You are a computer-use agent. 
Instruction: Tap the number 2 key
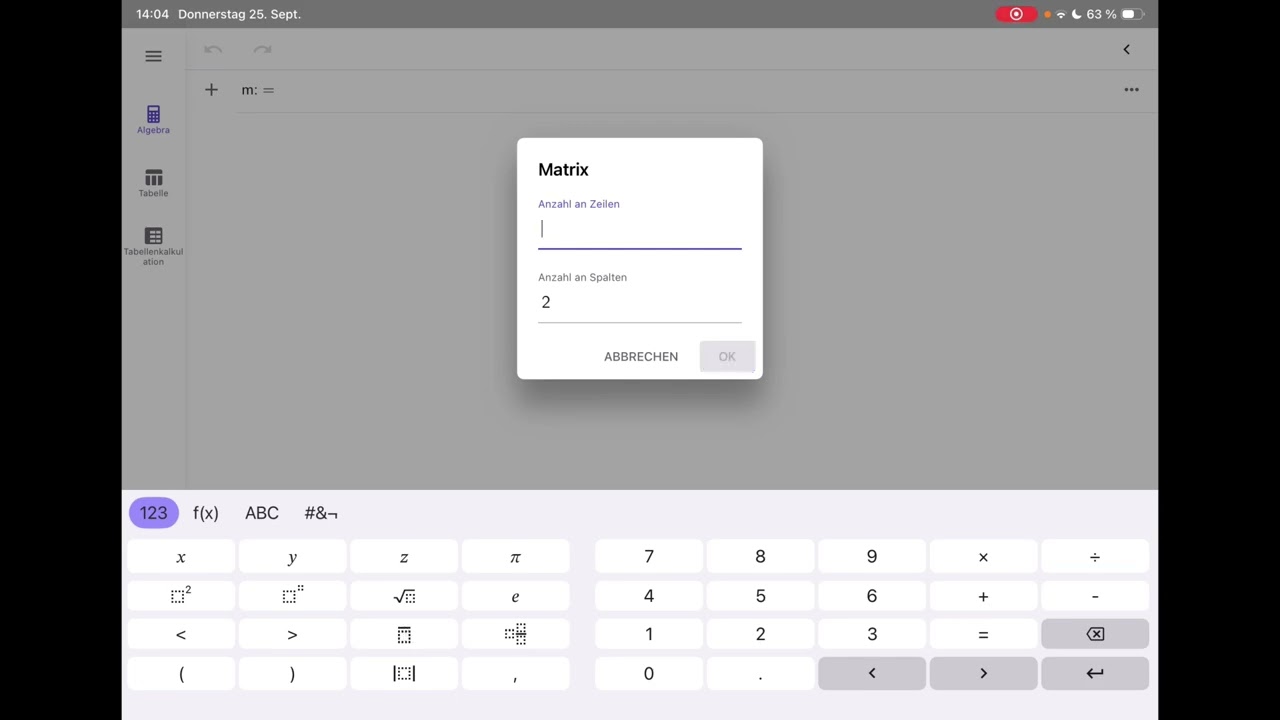pyautogui.click(x=760, y=634)
